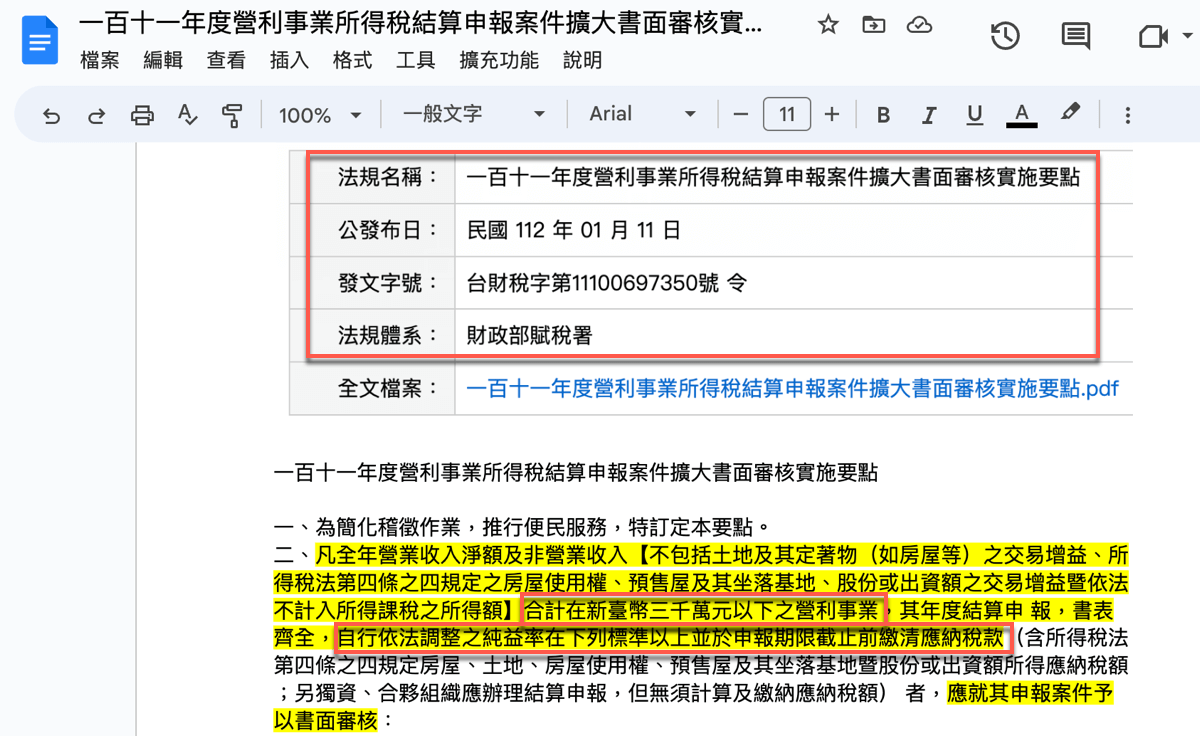Decrease font size with minus button

[741, 115]
